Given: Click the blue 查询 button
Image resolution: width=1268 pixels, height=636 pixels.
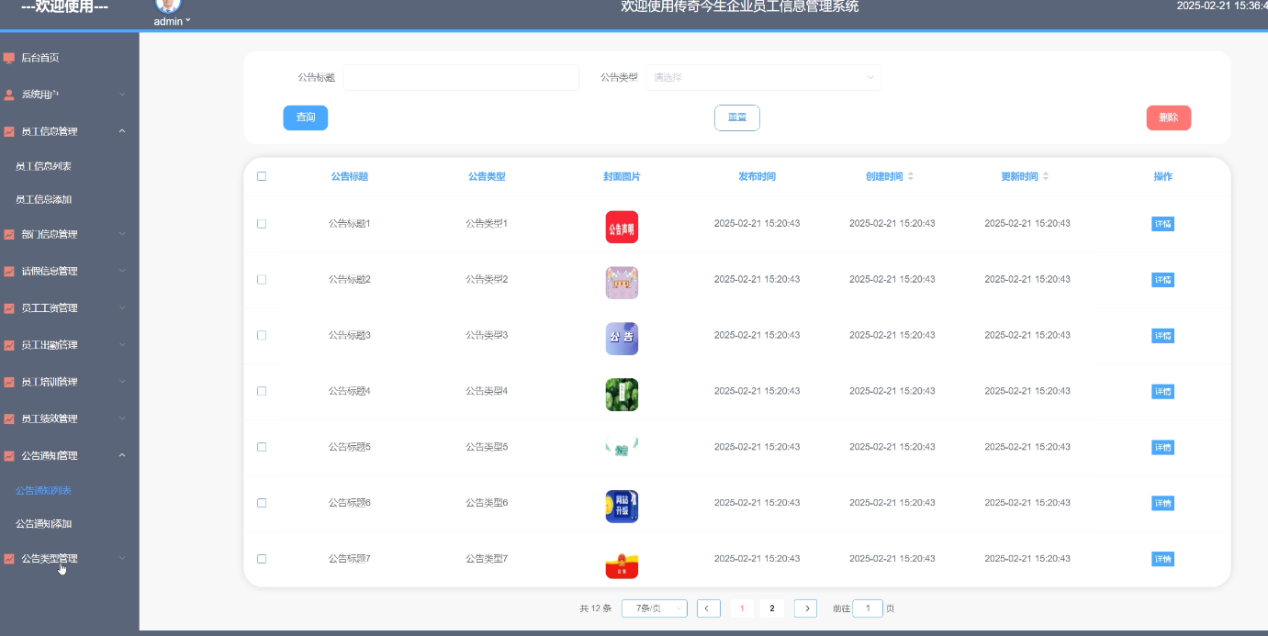Looking at the screenshot, I should click(305, 118).
